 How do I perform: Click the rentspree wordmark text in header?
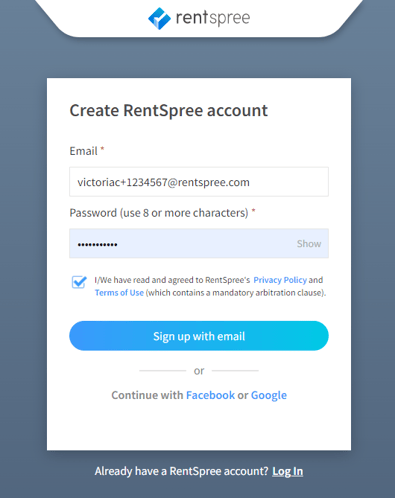click(213, 18)
